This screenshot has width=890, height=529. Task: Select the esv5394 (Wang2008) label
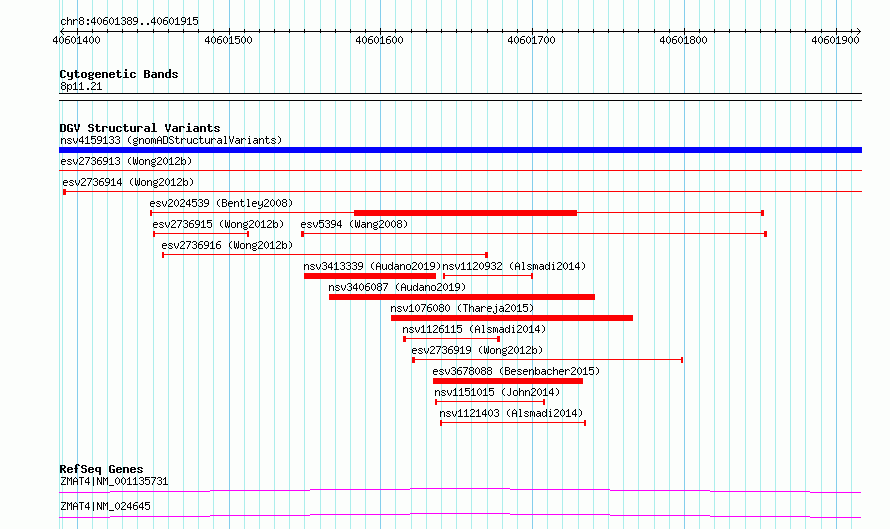pyautogui.click(x=354, y=224)
